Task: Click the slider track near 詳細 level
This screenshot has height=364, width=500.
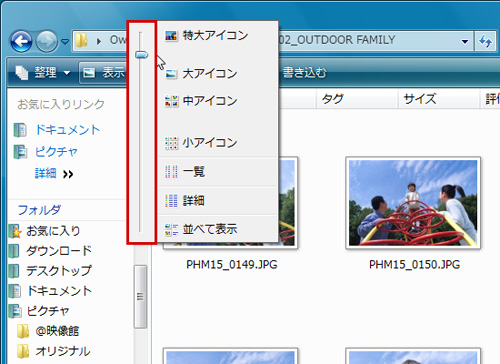Action: pyautogui.click(x=140, y=201)
